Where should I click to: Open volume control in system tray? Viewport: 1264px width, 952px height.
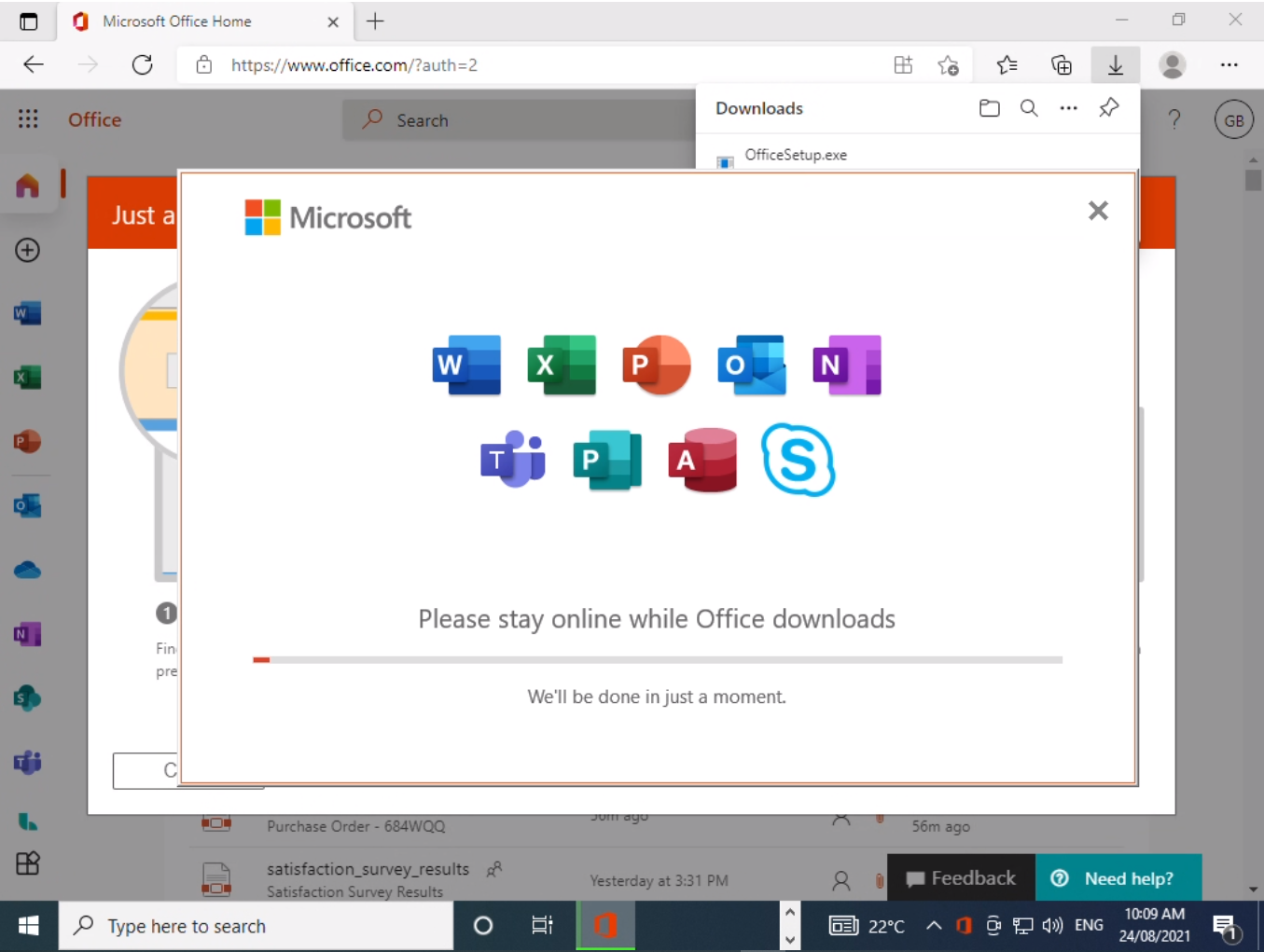(x=1053, y=926)
